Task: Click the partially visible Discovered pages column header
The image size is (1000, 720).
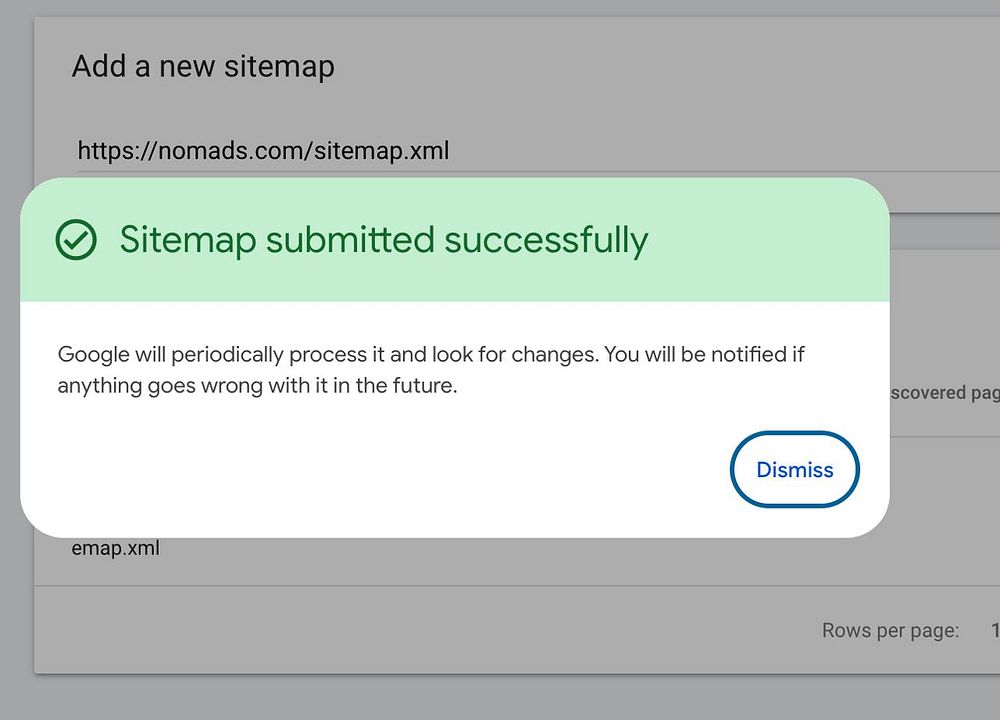Action: click(x=944, y=393)
